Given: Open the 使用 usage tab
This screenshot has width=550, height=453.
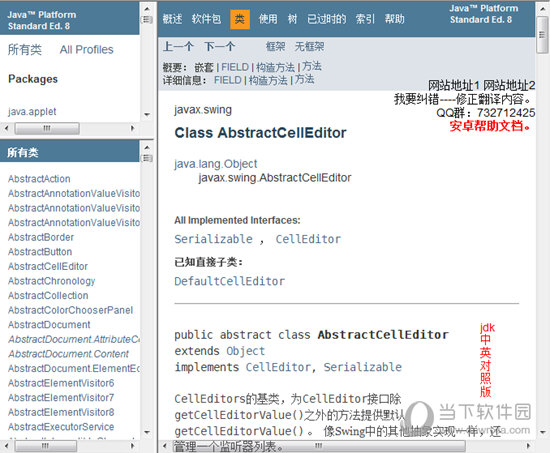Looking at the screenshot, I should [268, 19].
